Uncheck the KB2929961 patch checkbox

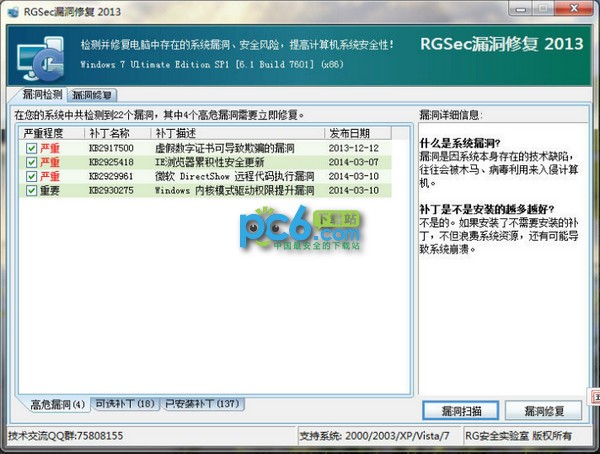31,176
